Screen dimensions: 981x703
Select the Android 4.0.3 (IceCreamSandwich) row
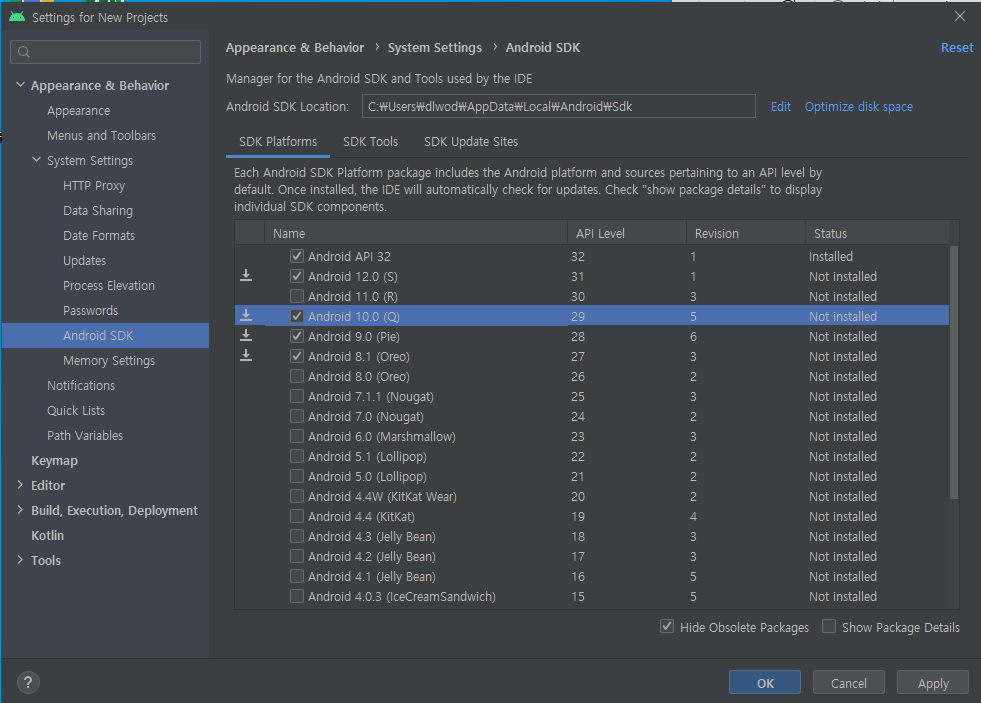coord(592,596)
